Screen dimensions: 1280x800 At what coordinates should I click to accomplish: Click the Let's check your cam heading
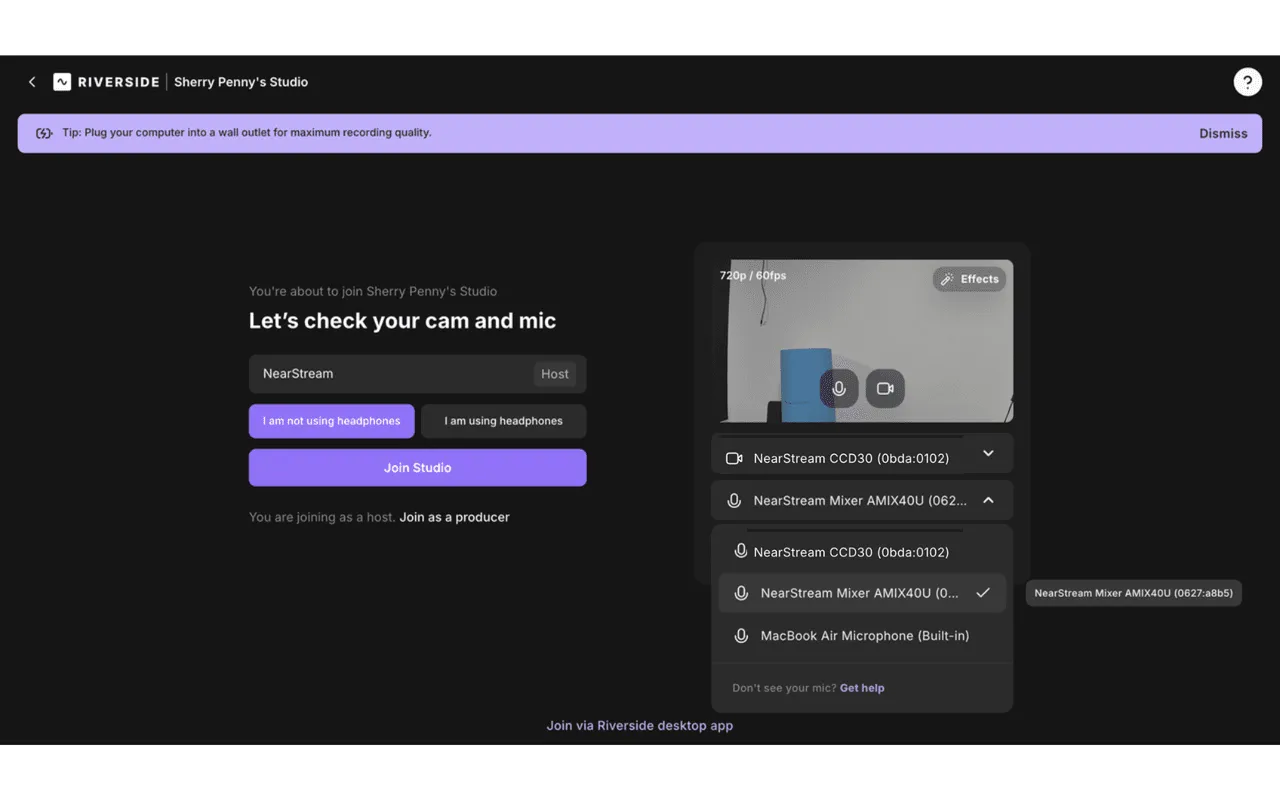[402, 321]
